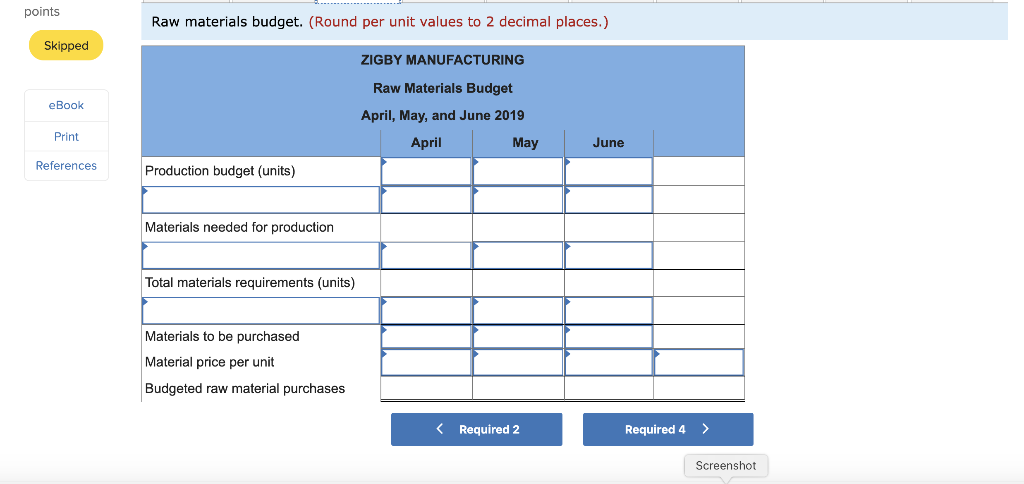Select April cell in row below Production budget
1024x484 pixels.
point(426,199)
